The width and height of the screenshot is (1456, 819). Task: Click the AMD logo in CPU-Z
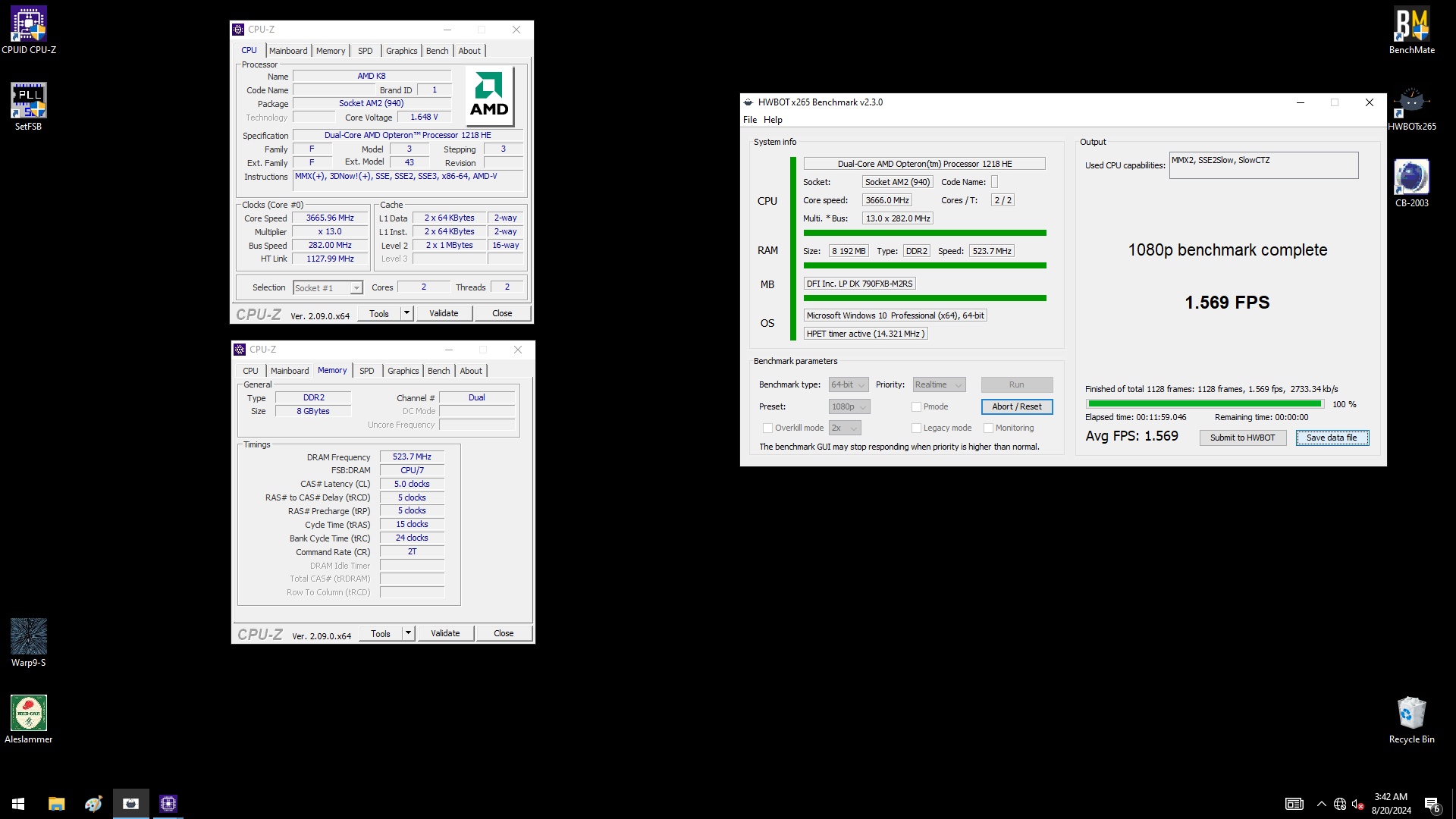click(x=490, y=96)
